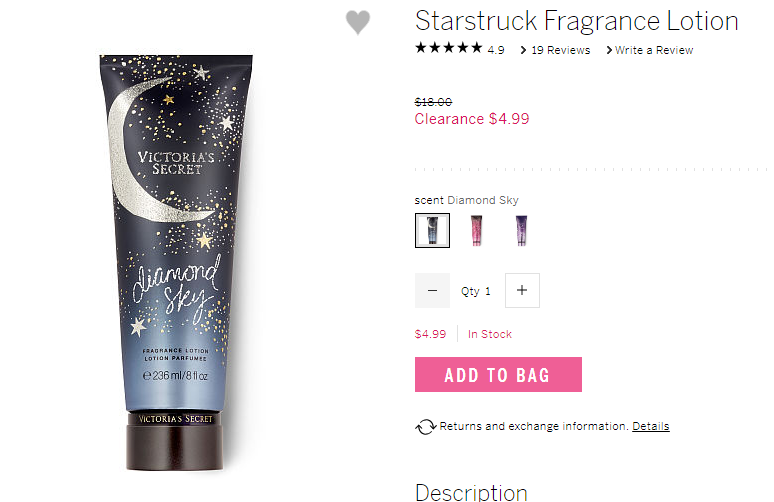Click the returns and exchange arrows icon

[x=425, y=426]
